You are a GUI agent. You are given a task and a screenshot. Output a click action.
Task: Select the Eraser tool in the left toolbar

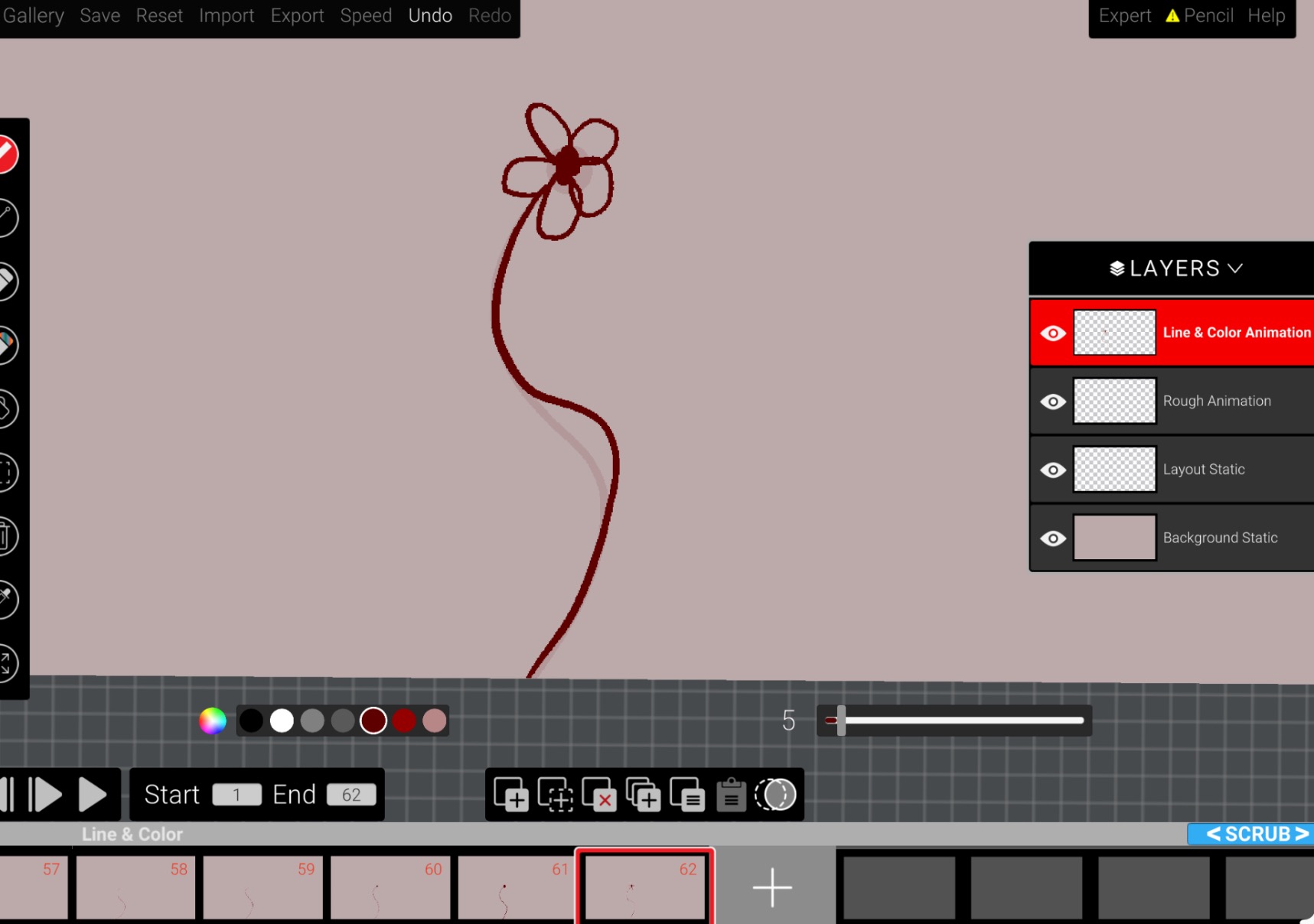(6, 281)
